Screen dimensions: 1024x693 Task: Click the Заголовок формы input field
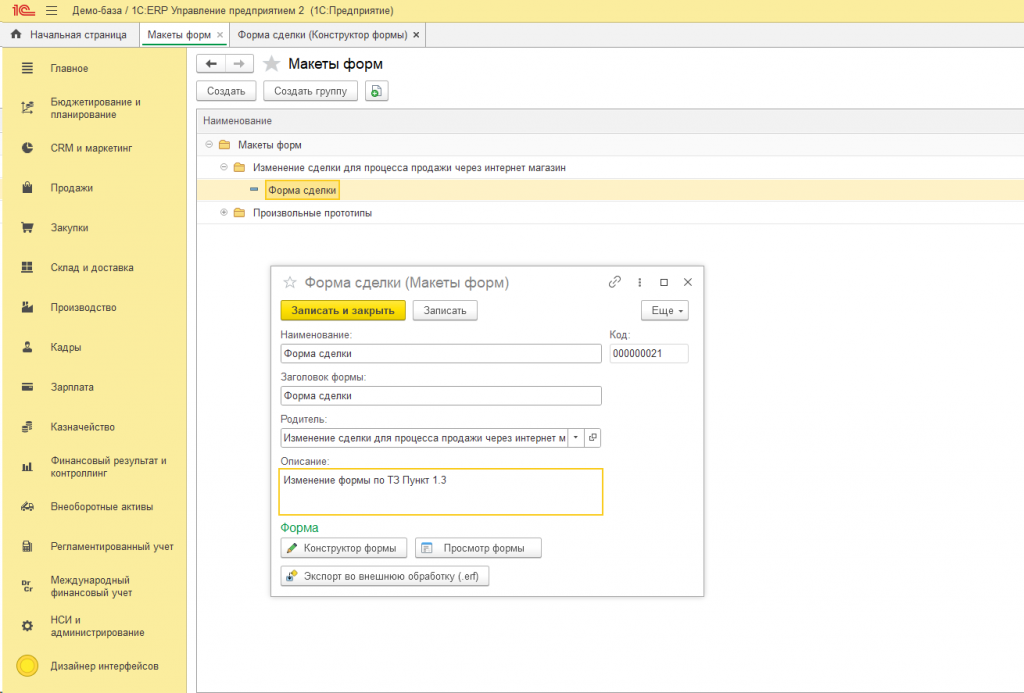pos(441,396)
